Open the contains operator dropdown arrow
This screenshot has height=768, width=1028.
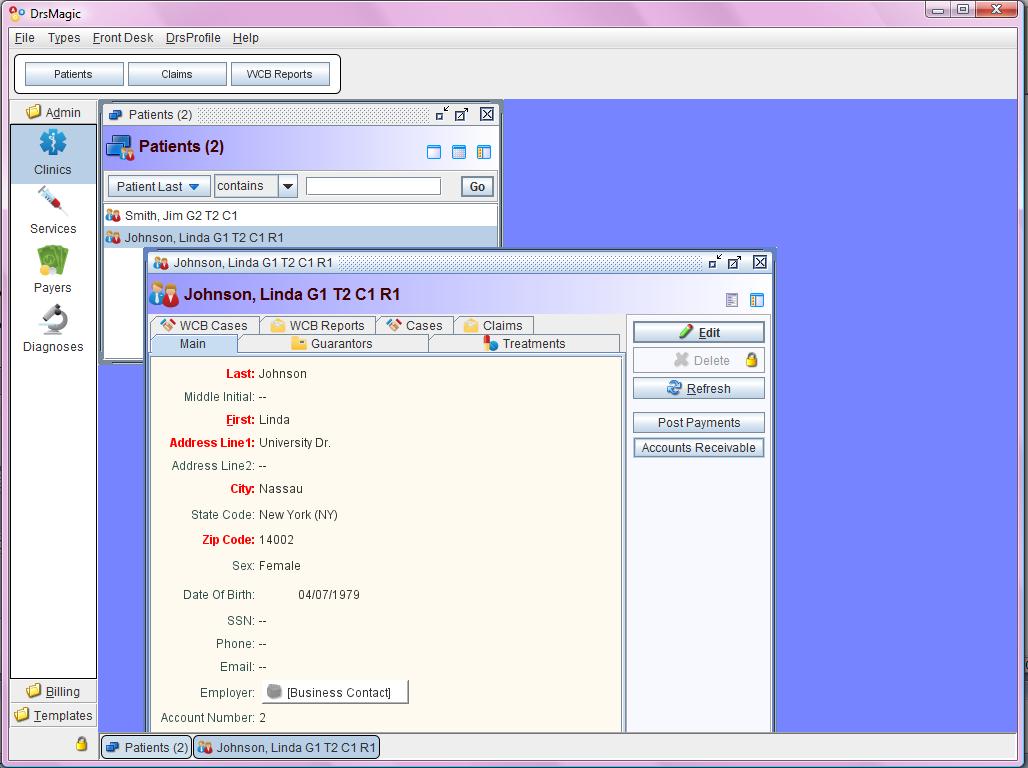288,186
